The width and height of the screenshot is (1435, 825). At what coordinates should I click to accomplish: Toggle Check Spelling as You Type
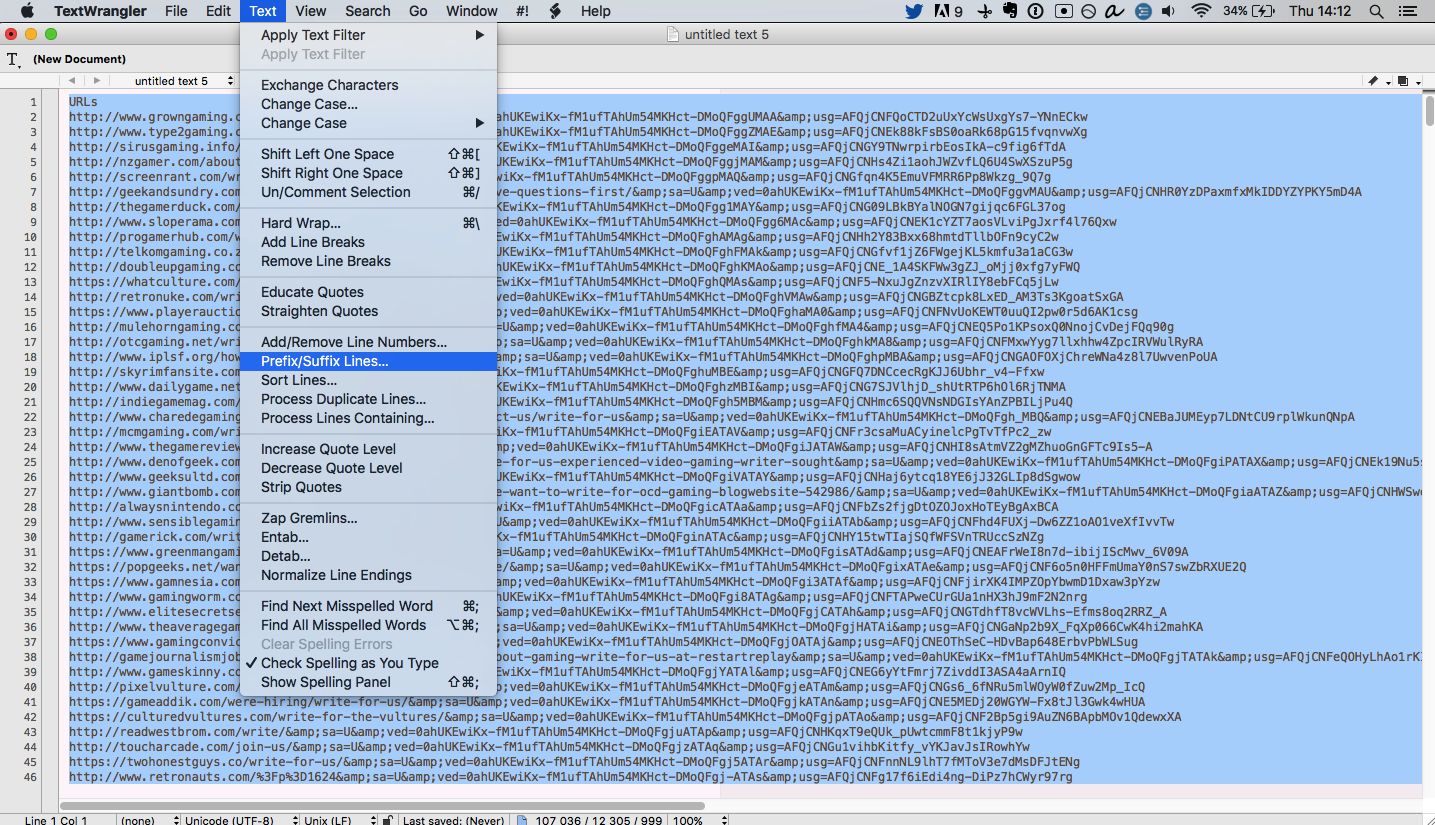pyautogui.click(x=368, y=663)
